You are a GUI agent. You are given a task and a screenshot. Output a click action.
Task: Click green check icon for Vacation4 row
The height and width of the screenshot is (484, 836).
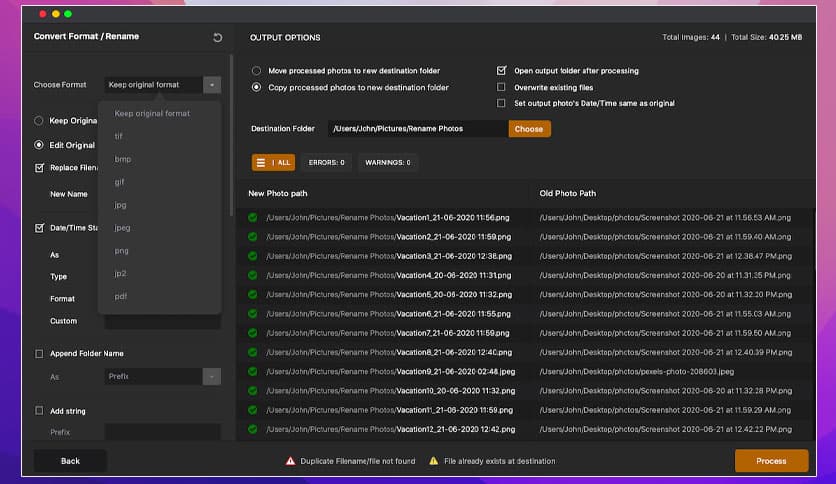click(x=253, y=275)
